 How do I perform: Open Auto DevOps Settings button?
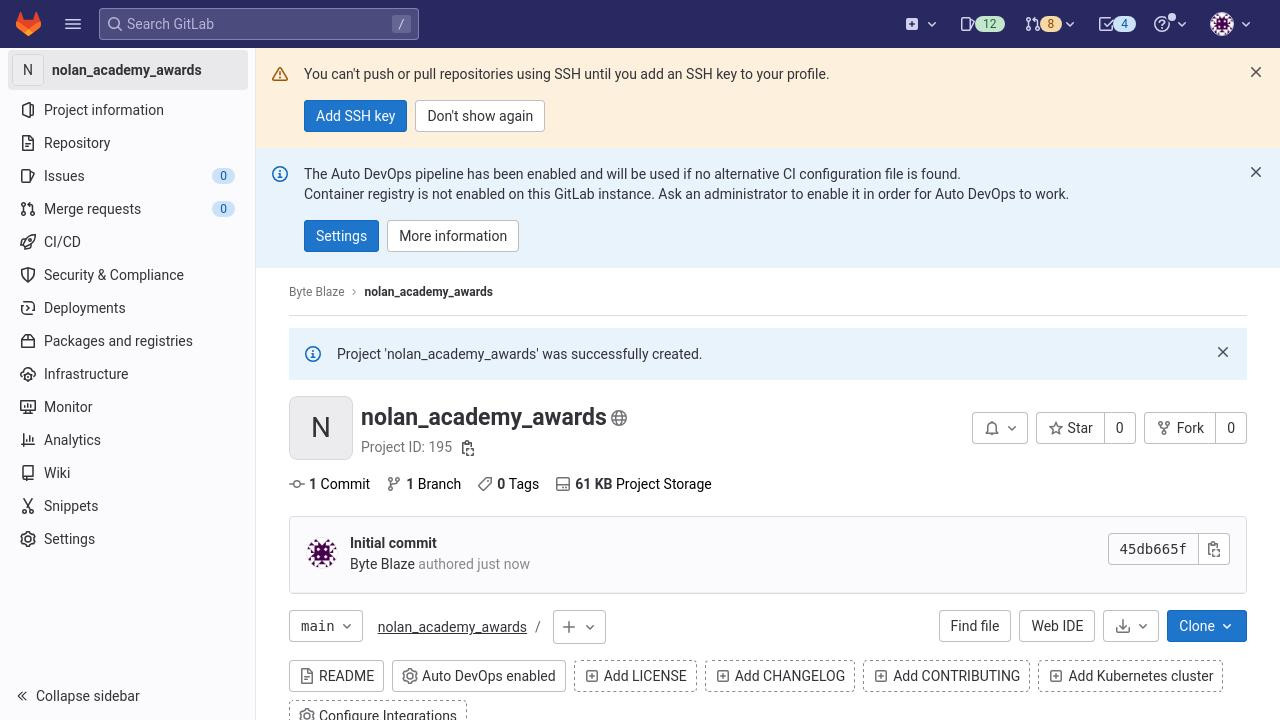341,236
